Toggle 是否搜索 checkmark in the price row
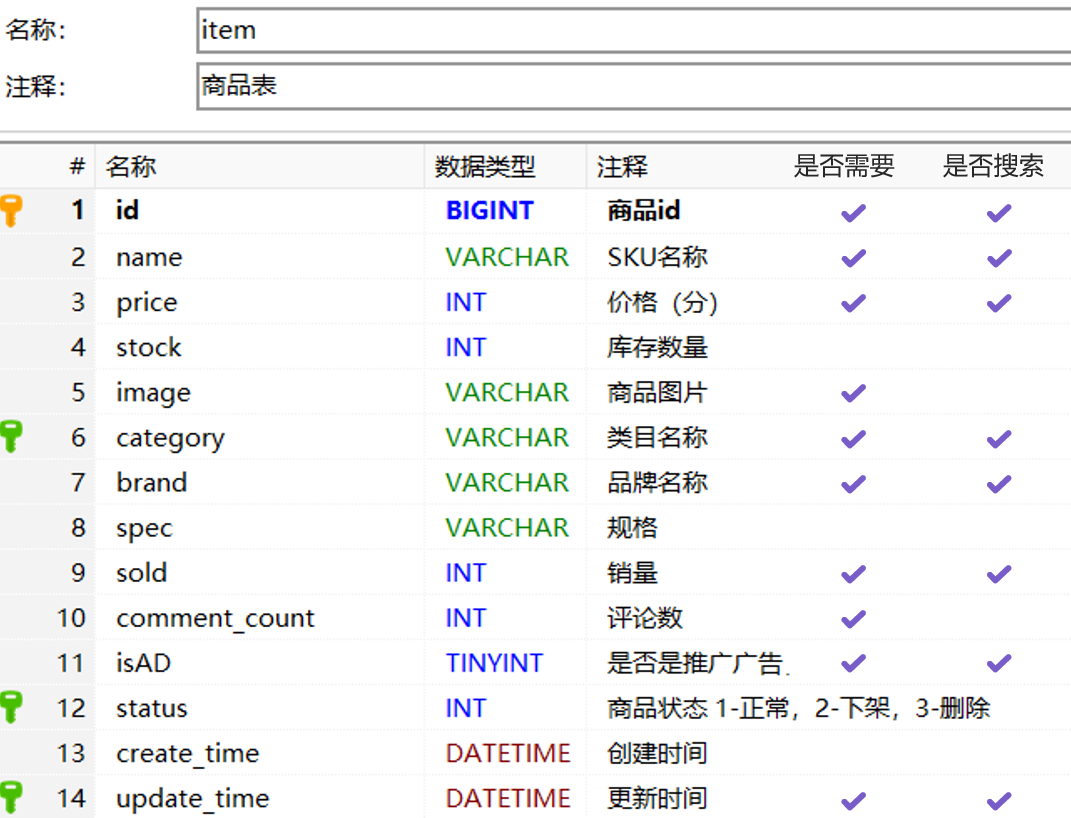Image resolution: width=1071 pixels, height=818 pixels. (998, 303)
